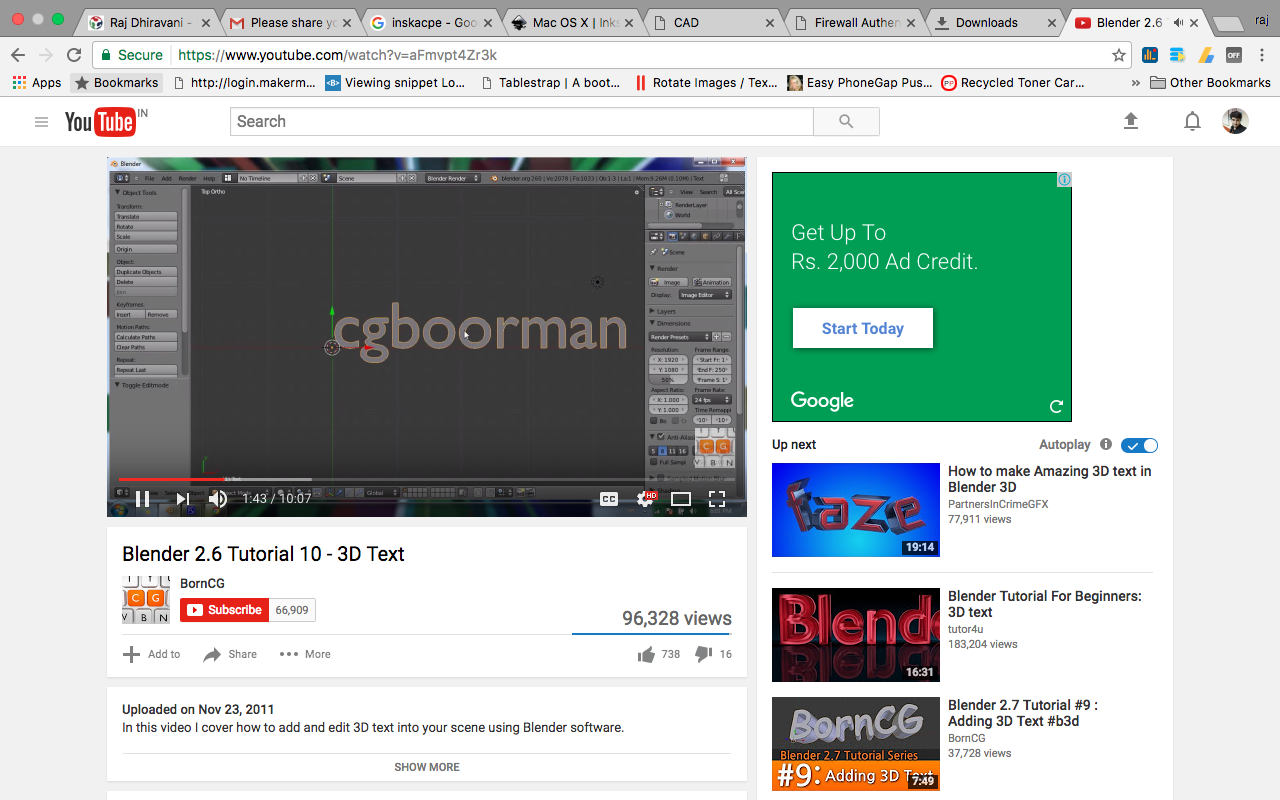Click the extension labeled OFF in the toolbar
The image size is (1280, 800).
[1234, 55]
